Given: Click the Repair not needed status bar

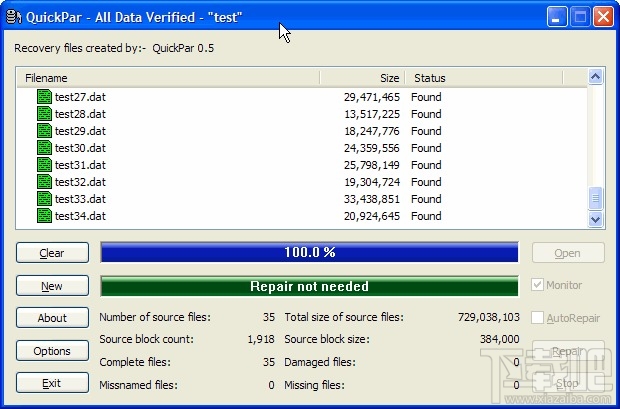Looking at the screenshot, I should [309, 286].
